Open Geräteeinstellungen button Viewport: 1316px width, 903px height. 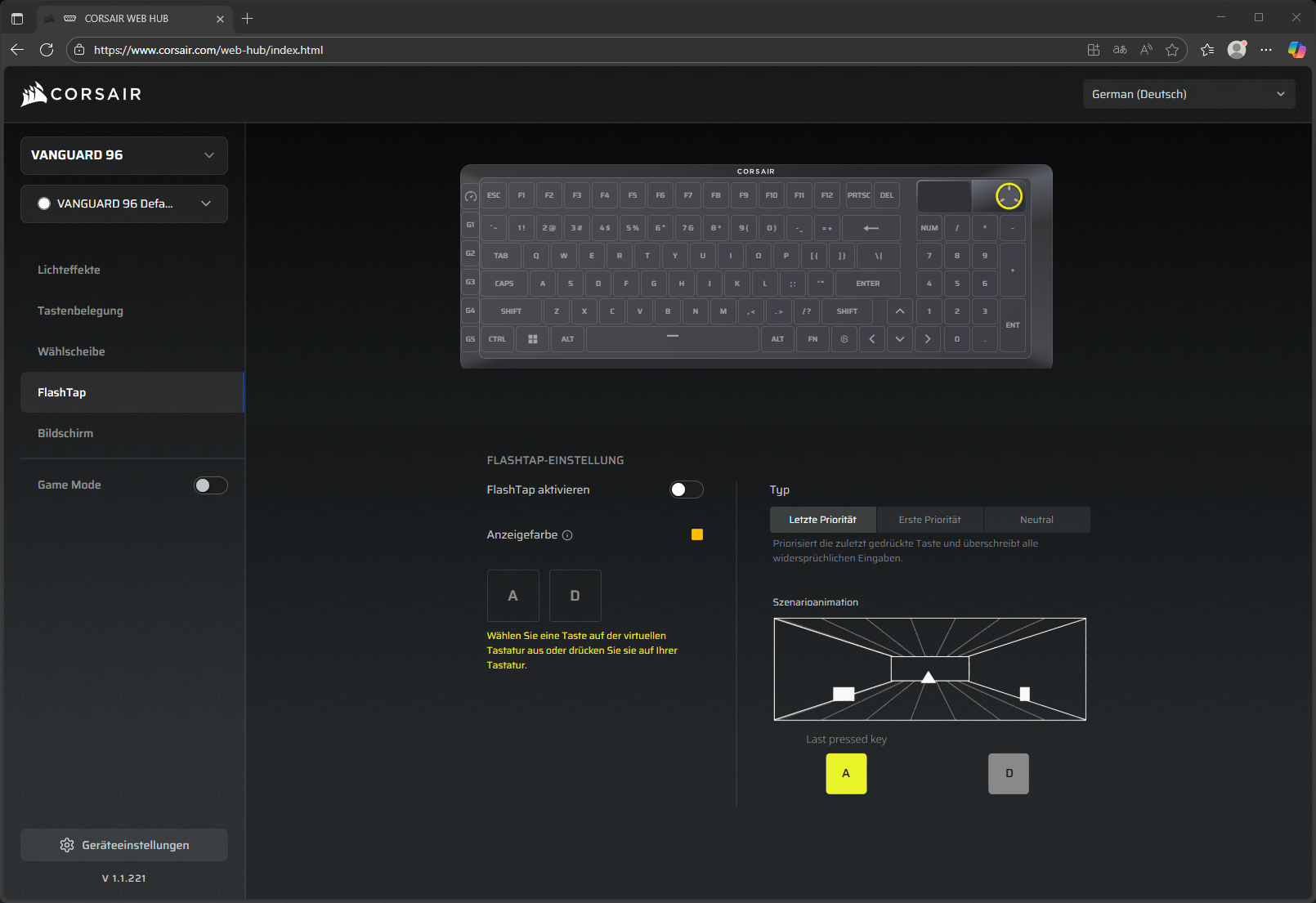[x=124, y=845]
